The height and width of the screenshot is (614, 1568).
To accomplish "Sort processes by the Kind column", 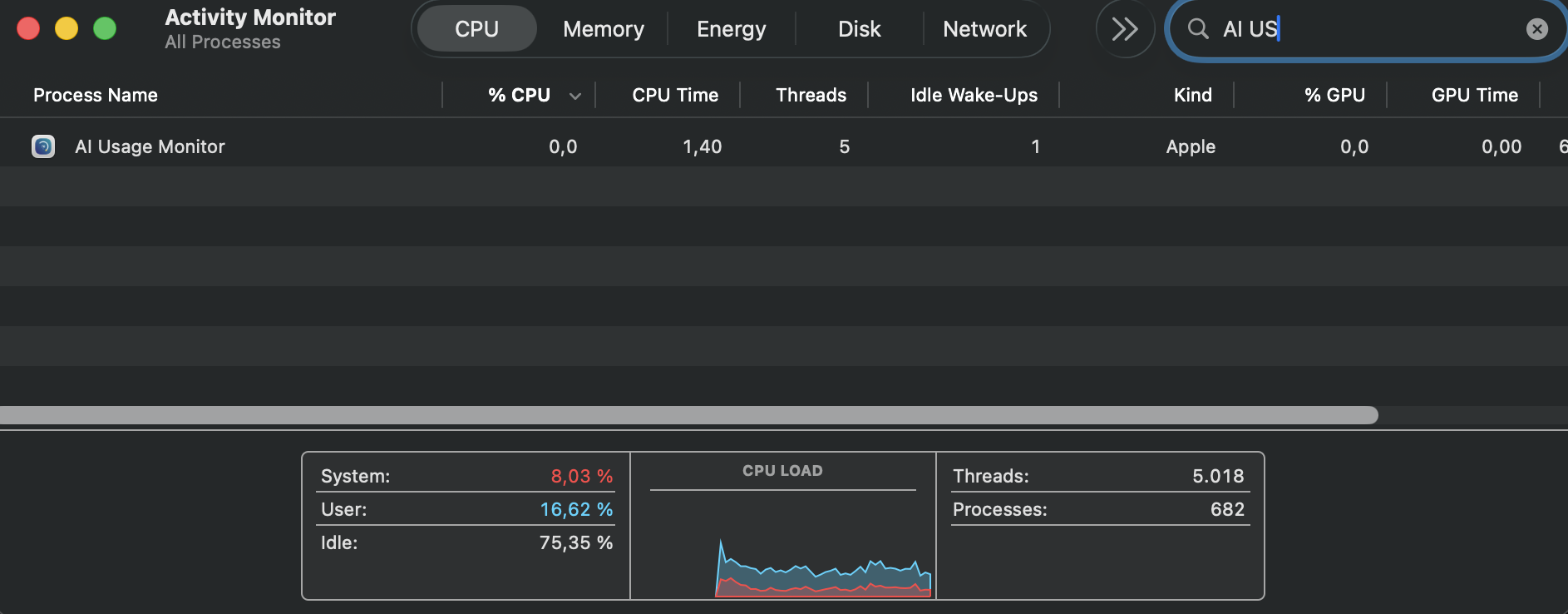I will pos(1191,95).
